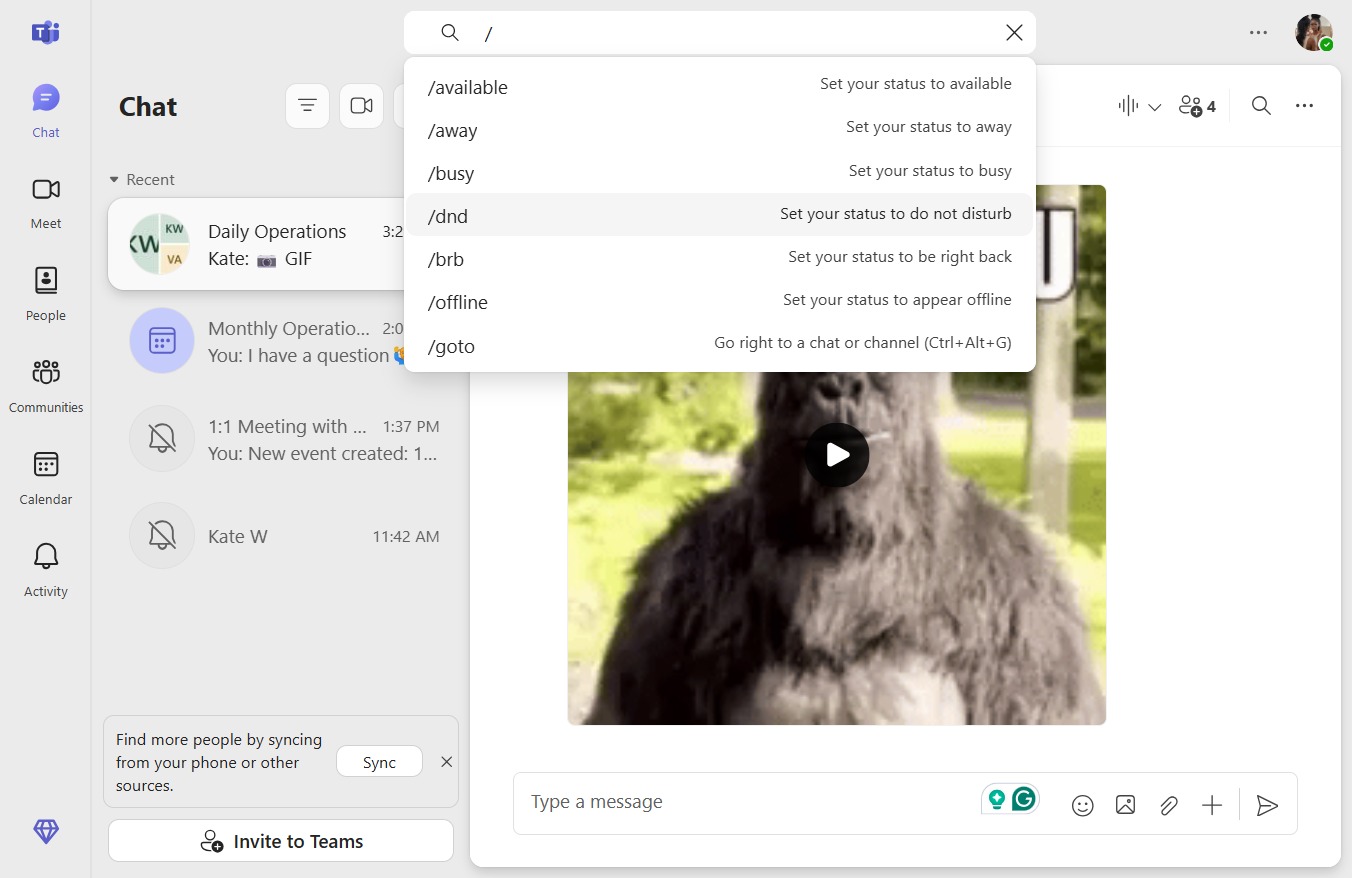The height and width of the screenshot is (878, 1352).
Task: Select the /available command
Action: pos(720,87)
